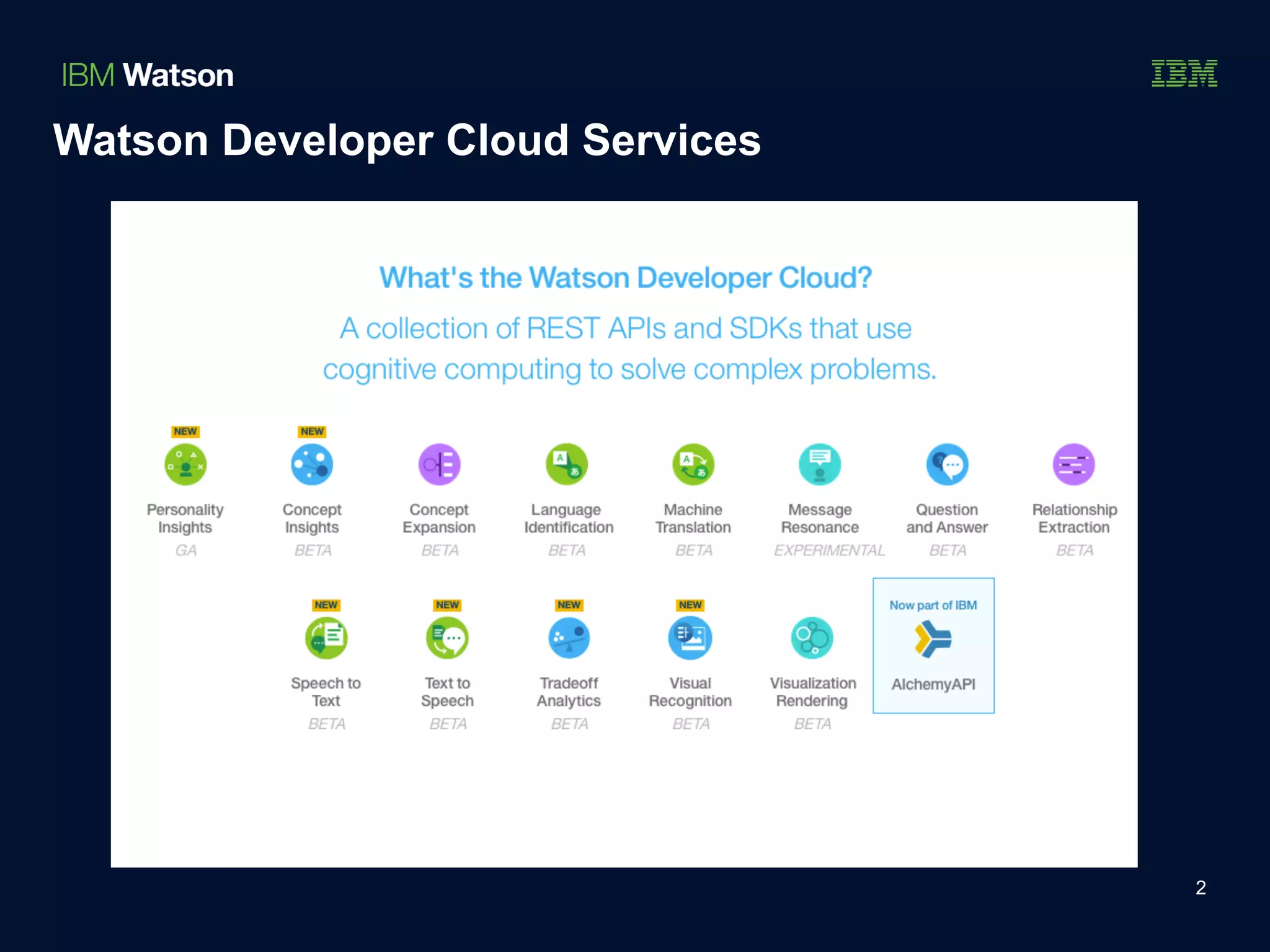Click the Language Identification icon
1270x952 pixels.
(566, 464)
